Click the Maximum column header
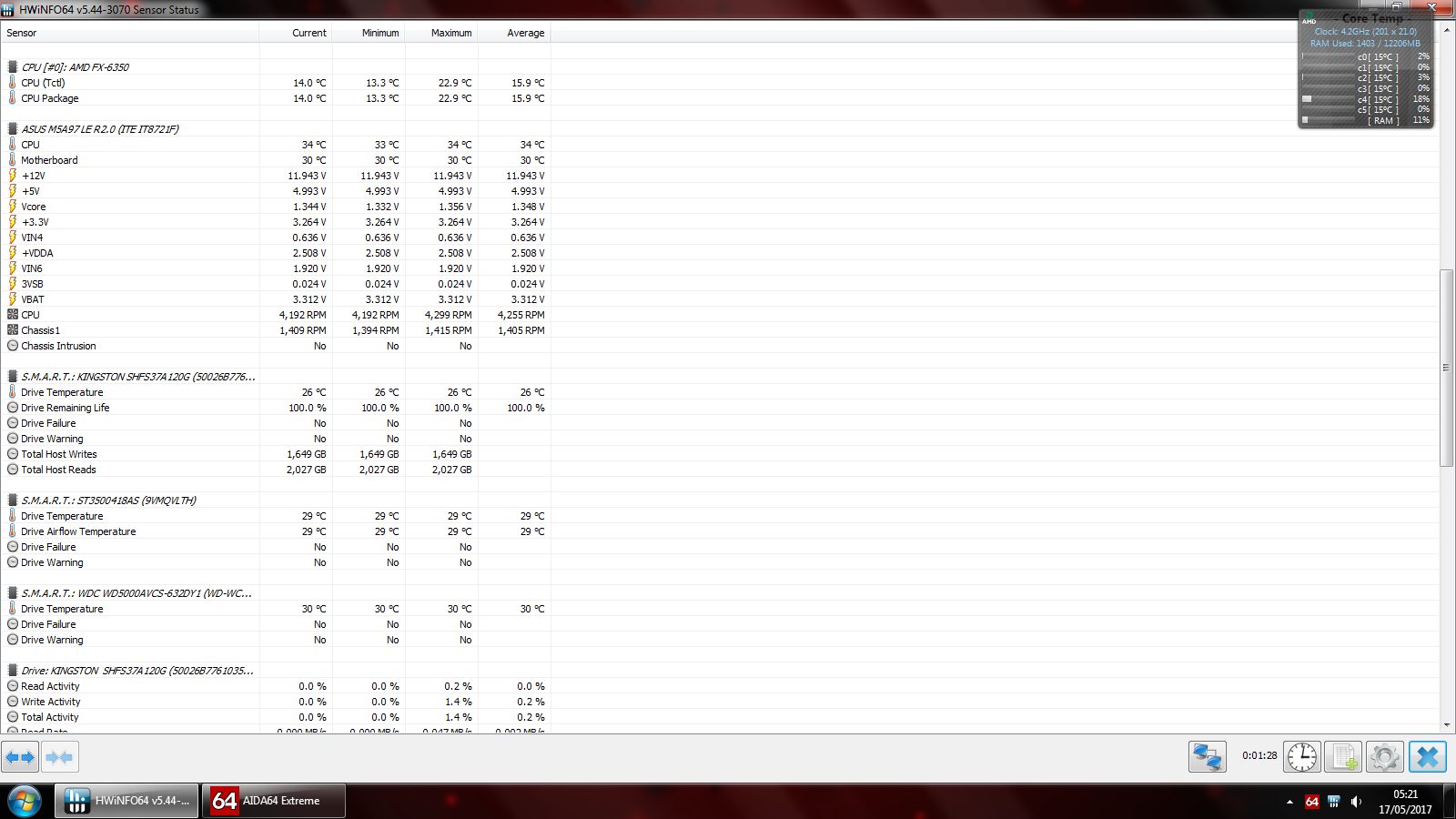 click(x=441, y=33)
